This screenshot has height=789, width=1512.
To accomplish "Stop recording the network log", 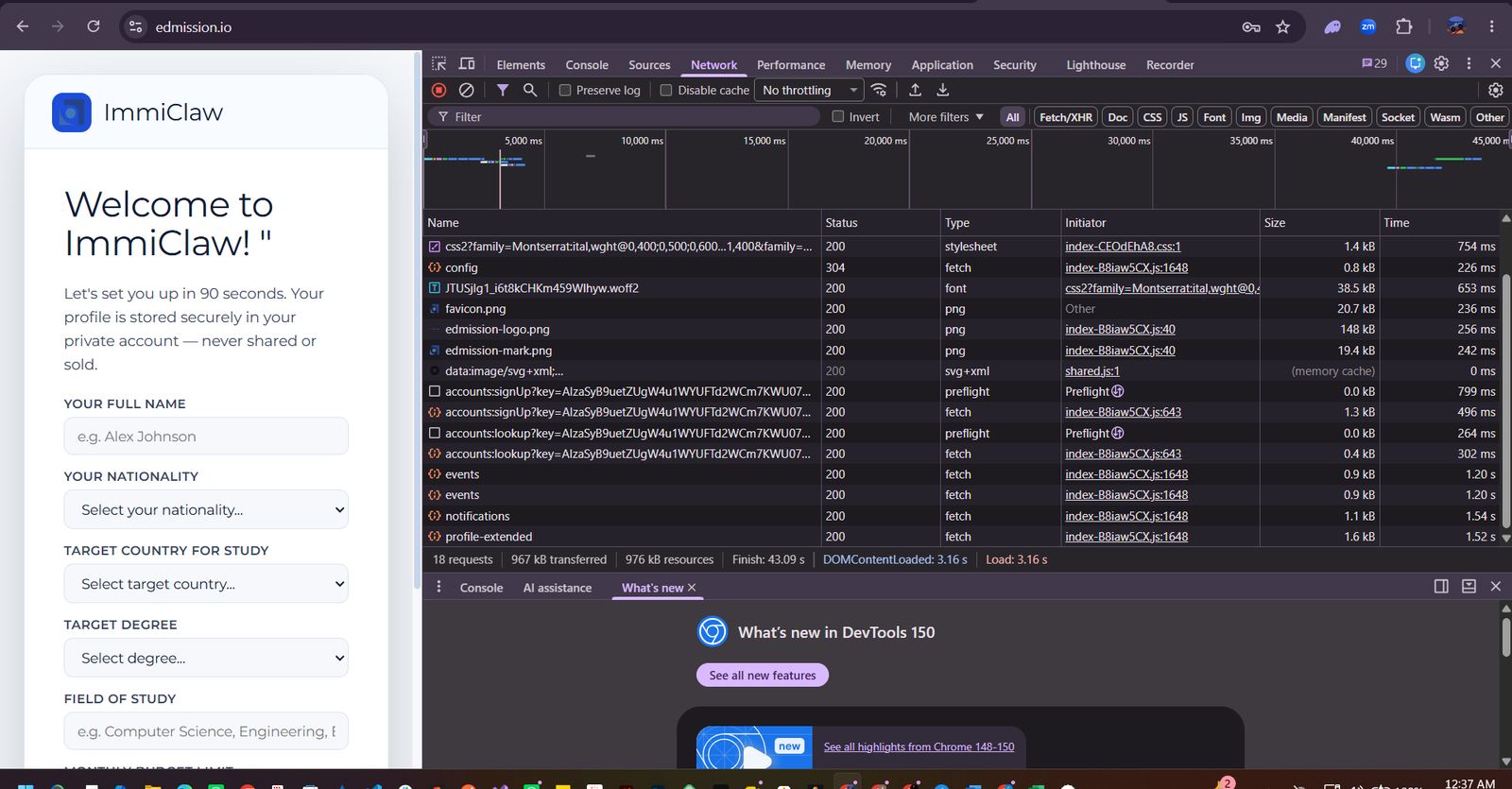I will click(x=439, y=90).
